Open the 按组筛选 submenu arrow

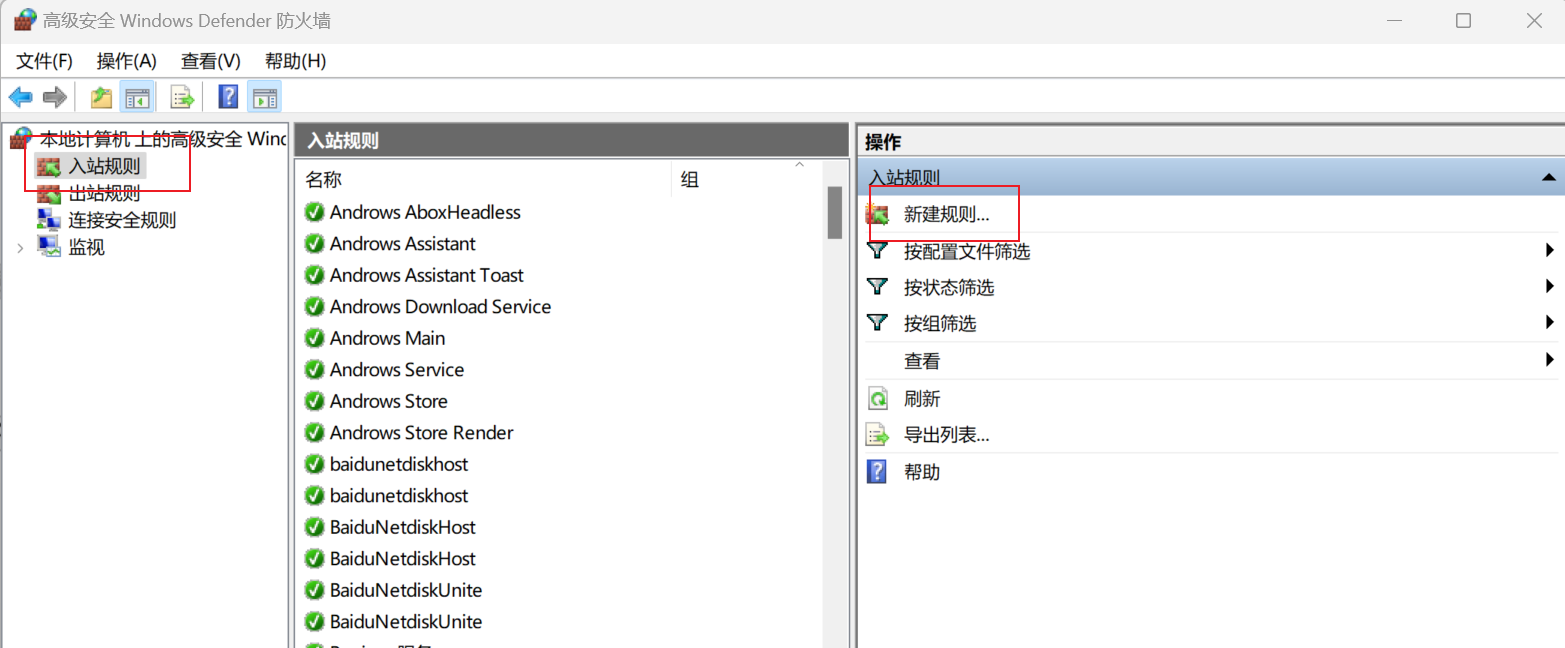(1550, 322)
